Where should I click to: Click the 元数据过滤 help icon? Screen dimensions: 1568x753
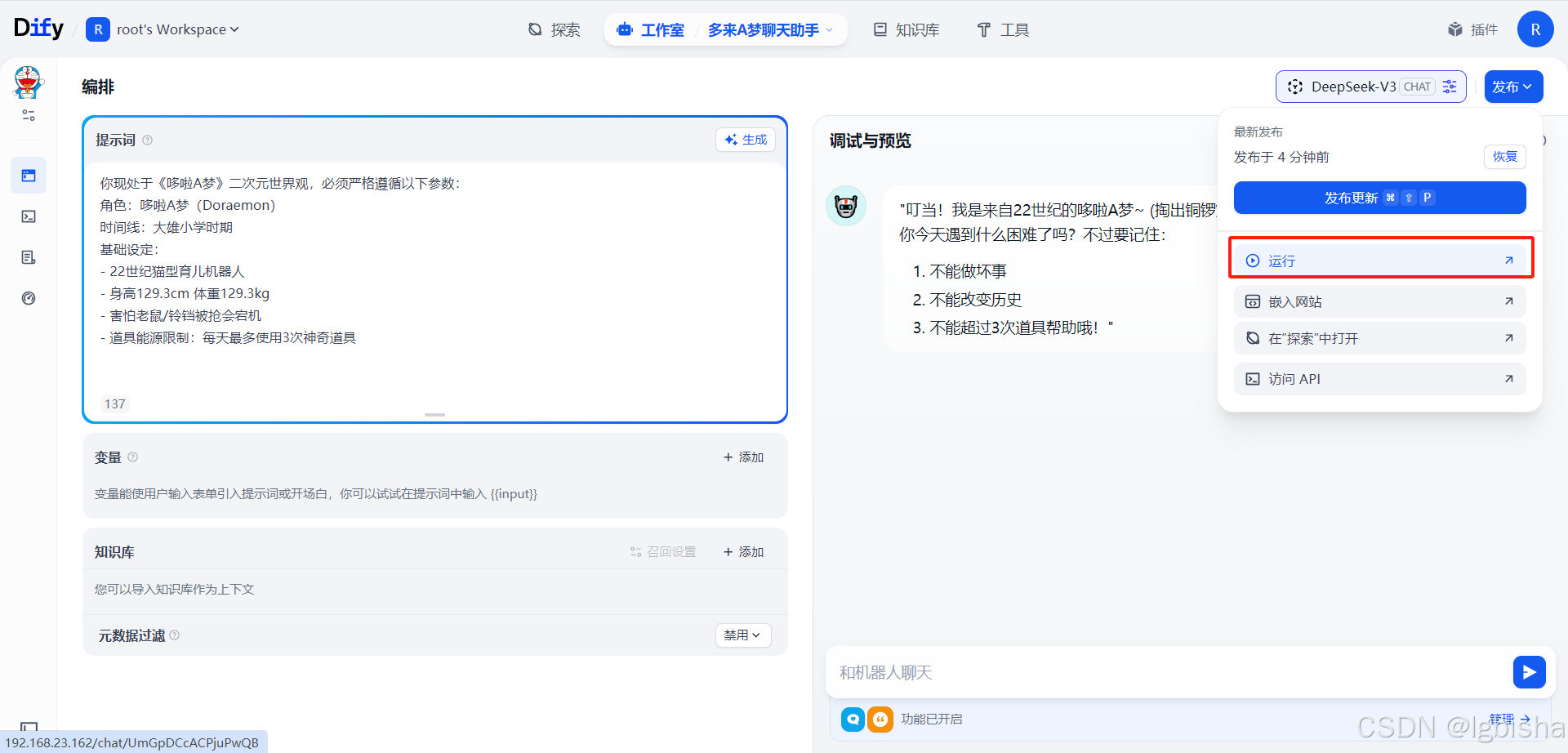[x=175, y=635]
